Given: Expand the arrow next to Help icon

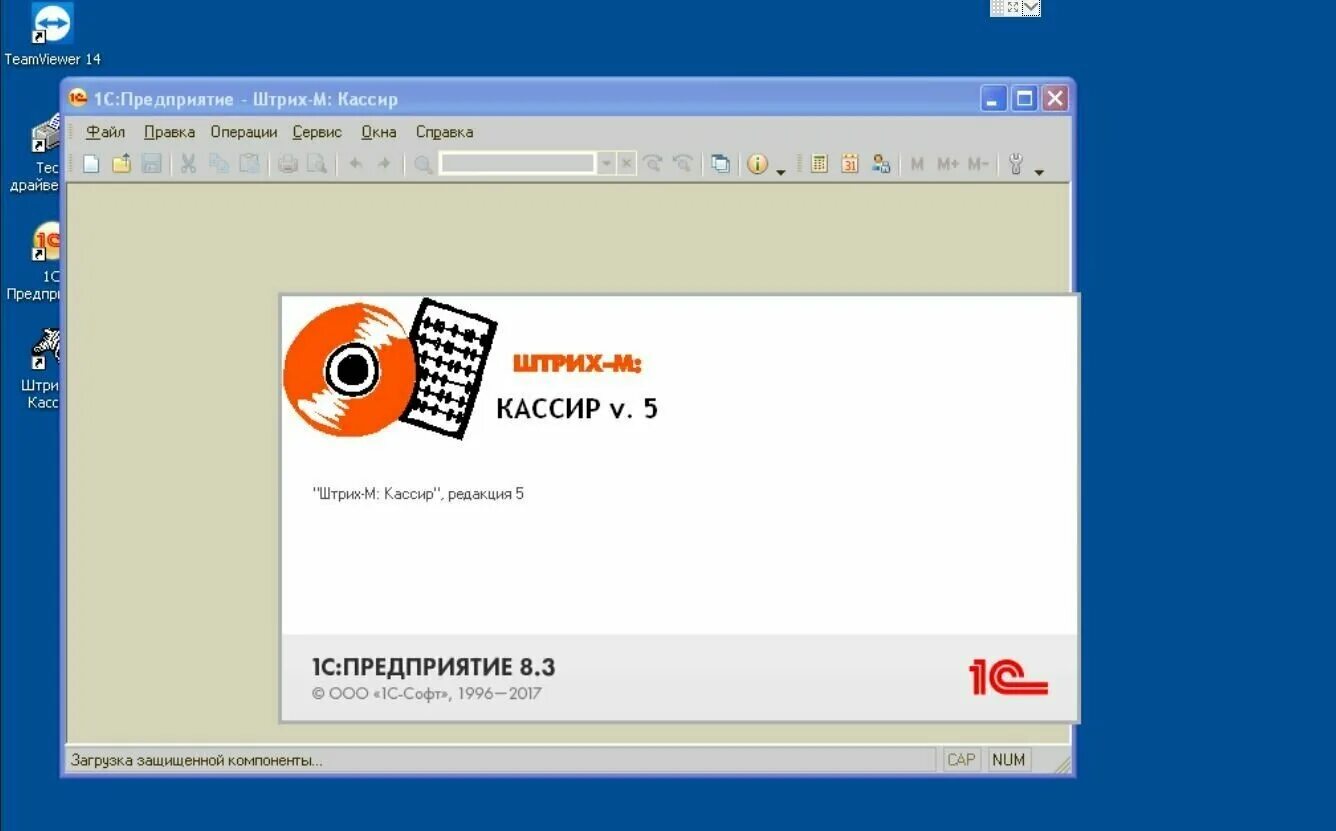Looking at the screenshot, I should [x=780, y=172].
